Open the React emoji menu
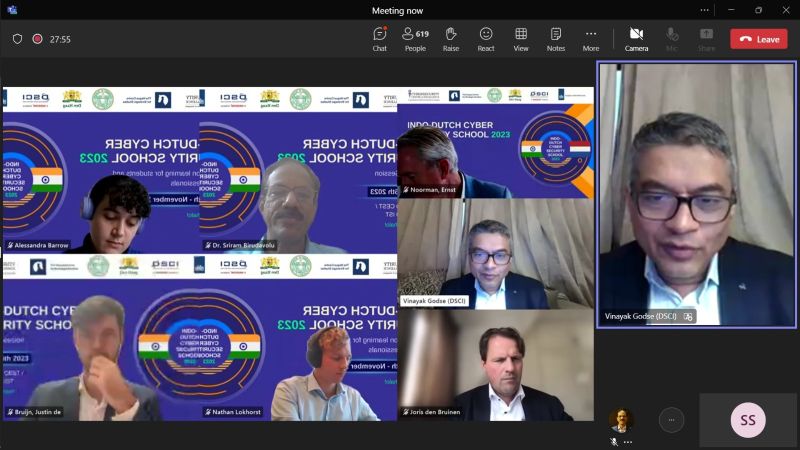Image resolution: width=800 pixels, height=450 pixels. 486,39
